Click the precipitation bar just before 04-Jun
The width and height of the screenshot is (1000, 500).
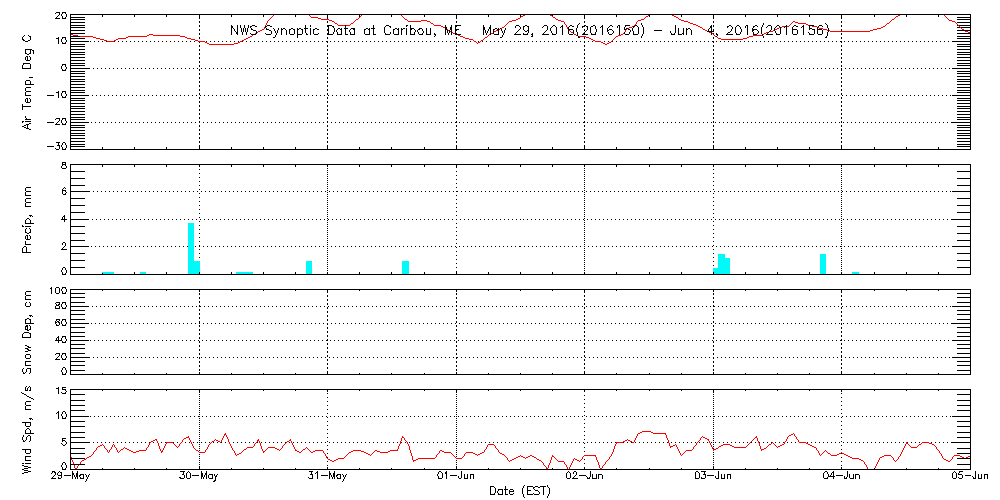point(823,263)
